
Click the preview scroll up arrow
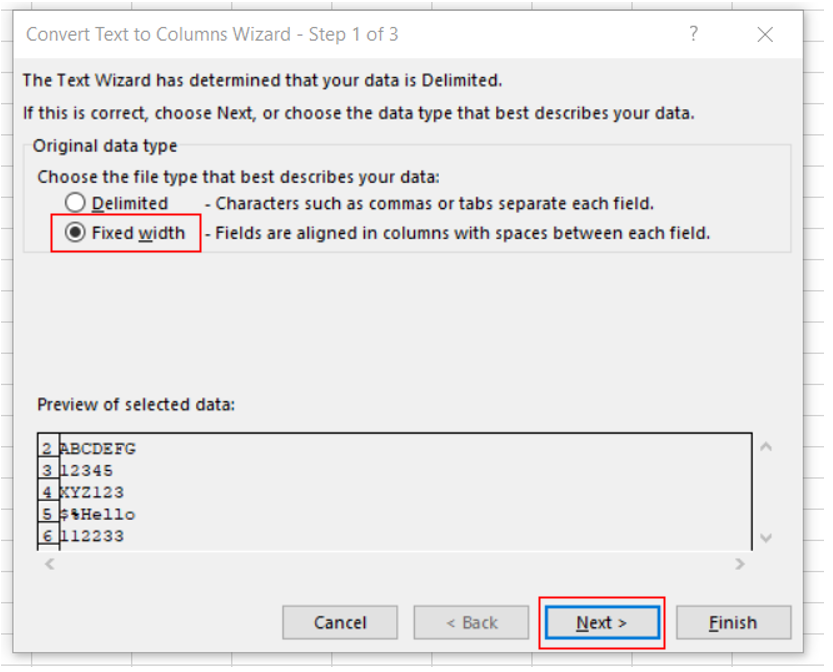click(x=766, y=447)
